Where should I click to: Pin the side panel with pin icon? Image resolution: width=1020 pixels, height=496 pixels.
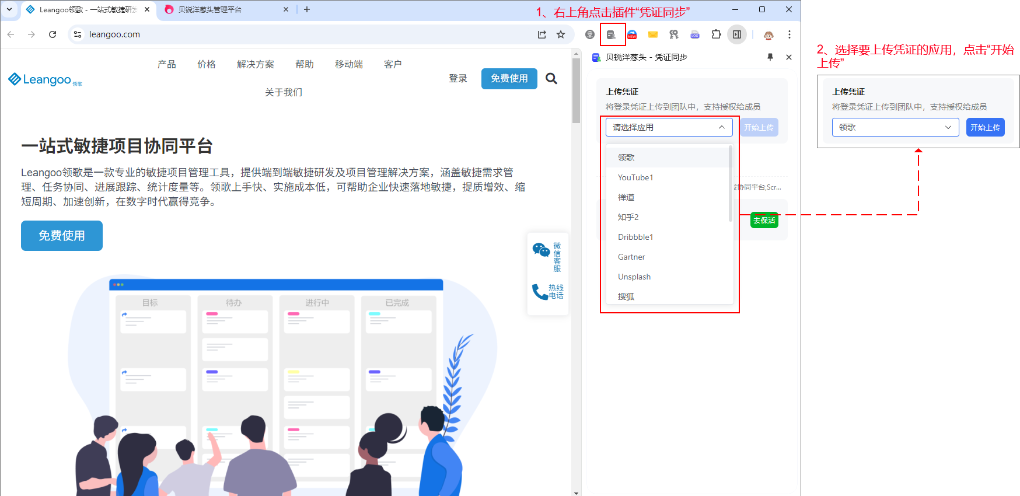pos(770,57)
